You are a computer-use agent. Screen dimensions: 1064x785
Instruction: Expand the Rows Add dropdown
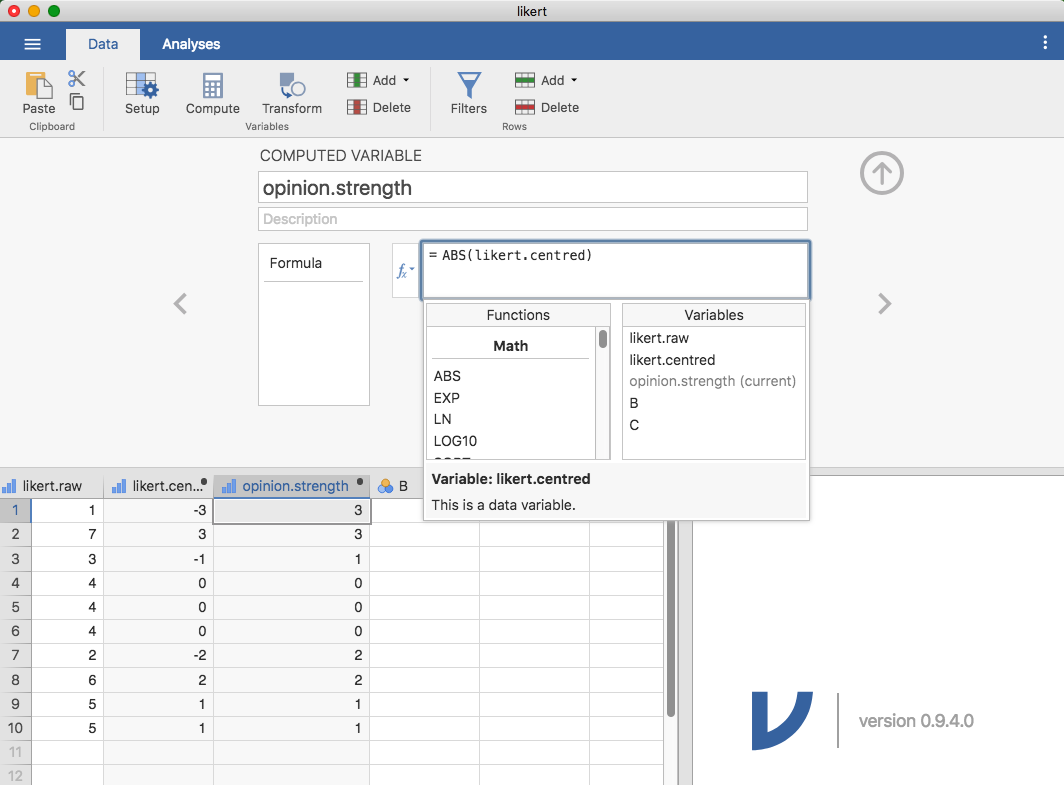click(547, 80)
